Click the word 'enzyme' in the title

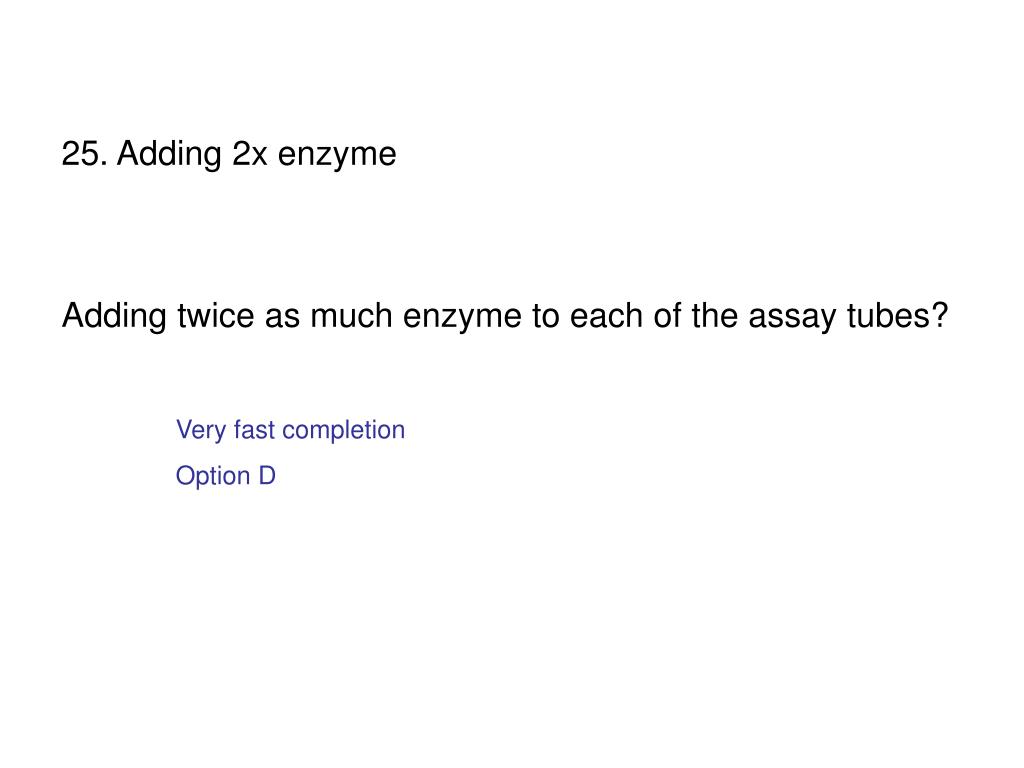(337, 157)
